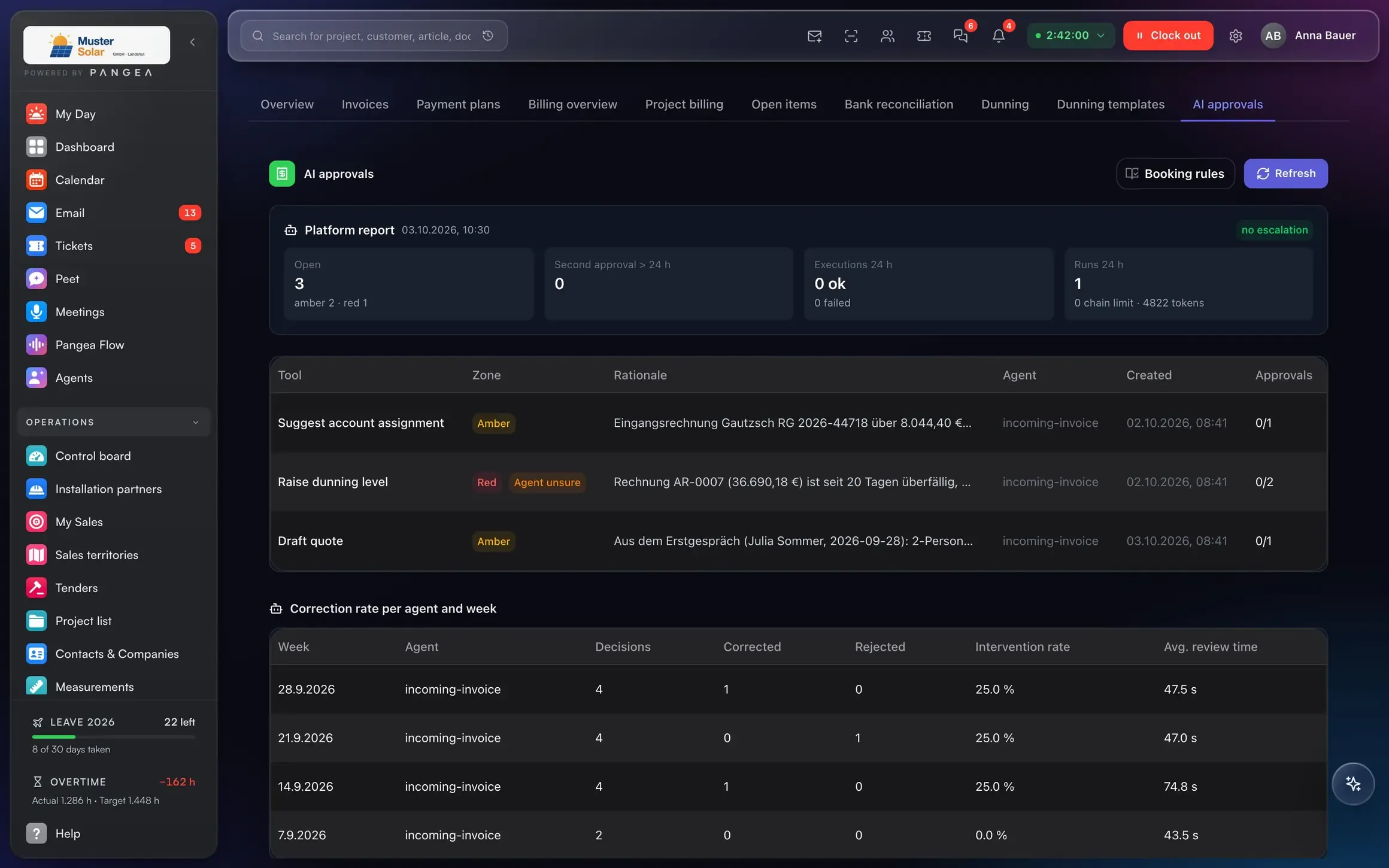This screenshot has width=1389, height=868.
Task: Click the Agent unsure badge
Action: tap(547, 482)
